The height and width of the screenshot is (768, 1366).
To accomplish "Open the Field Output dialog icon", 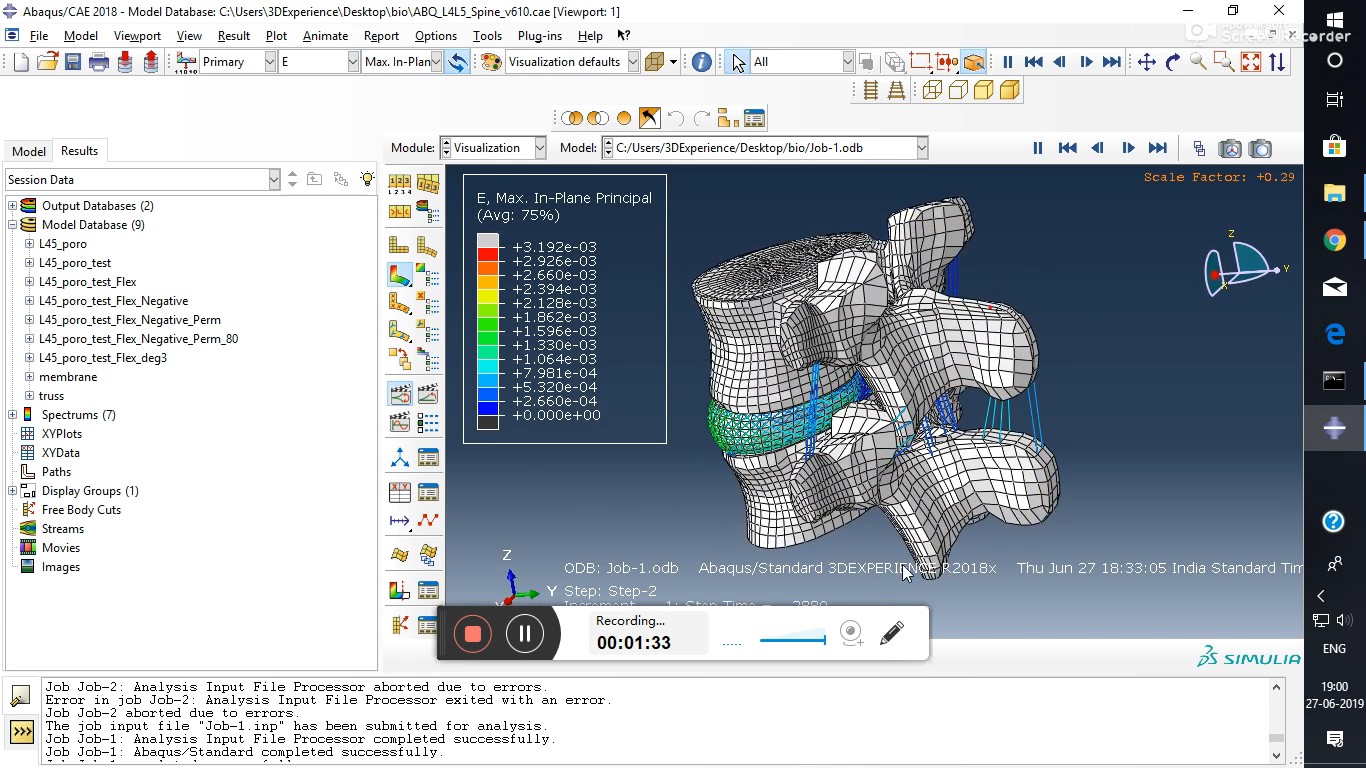I will (187, 62).
